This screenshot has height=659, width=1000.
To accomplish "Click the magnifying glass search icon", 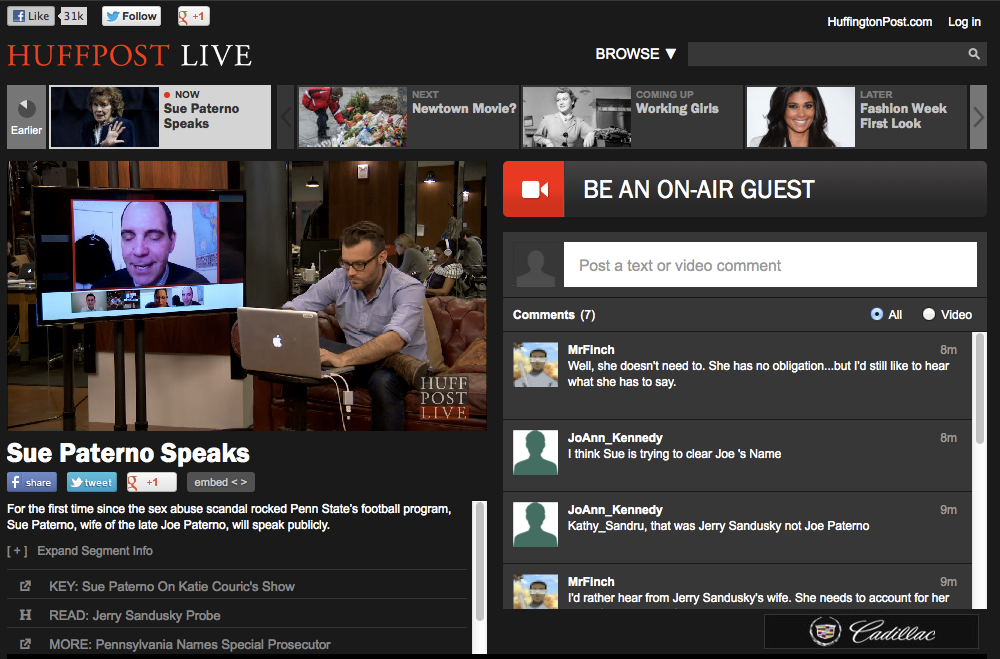I will [x=974, y=54].
